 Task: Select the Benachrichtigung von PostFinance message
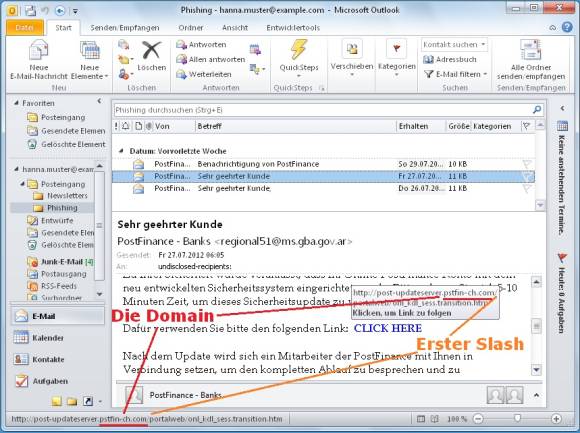(x=324, y=164)
